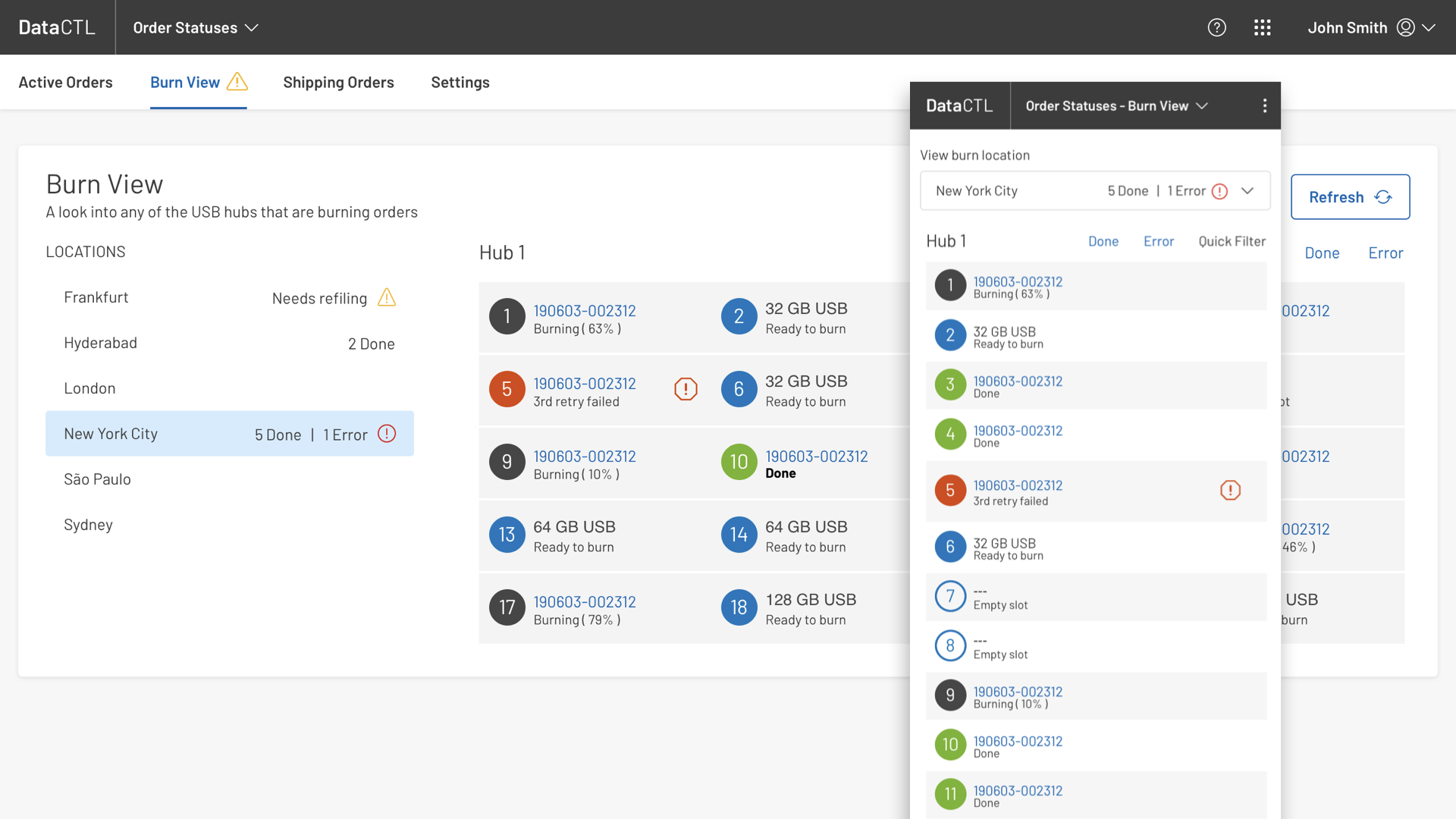1456x819 pixels.
Task: Click the empty slot 7 circle
Action: [950, 596]
